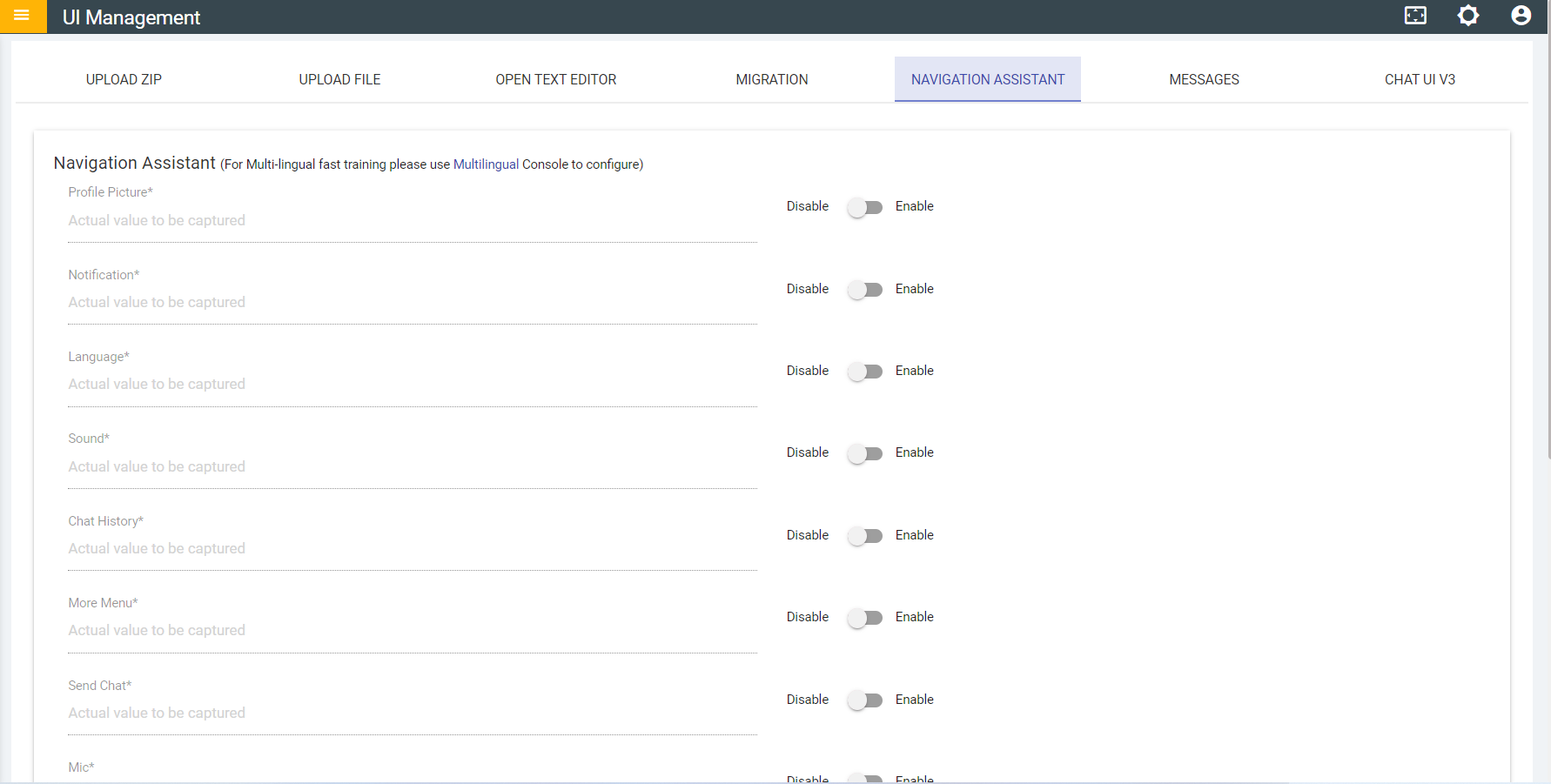The width and height of the screenshot is (1551, 784).
Task: Focus the Chat History value input field
Action: (x=412, y=549)
